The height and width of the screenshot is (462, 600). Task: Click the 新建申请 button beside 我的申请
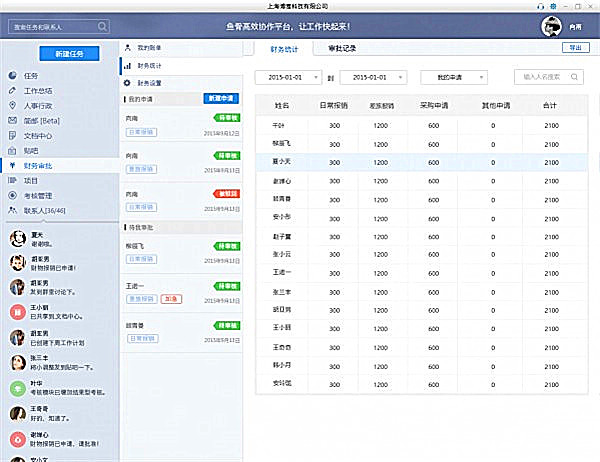[220, 99]
